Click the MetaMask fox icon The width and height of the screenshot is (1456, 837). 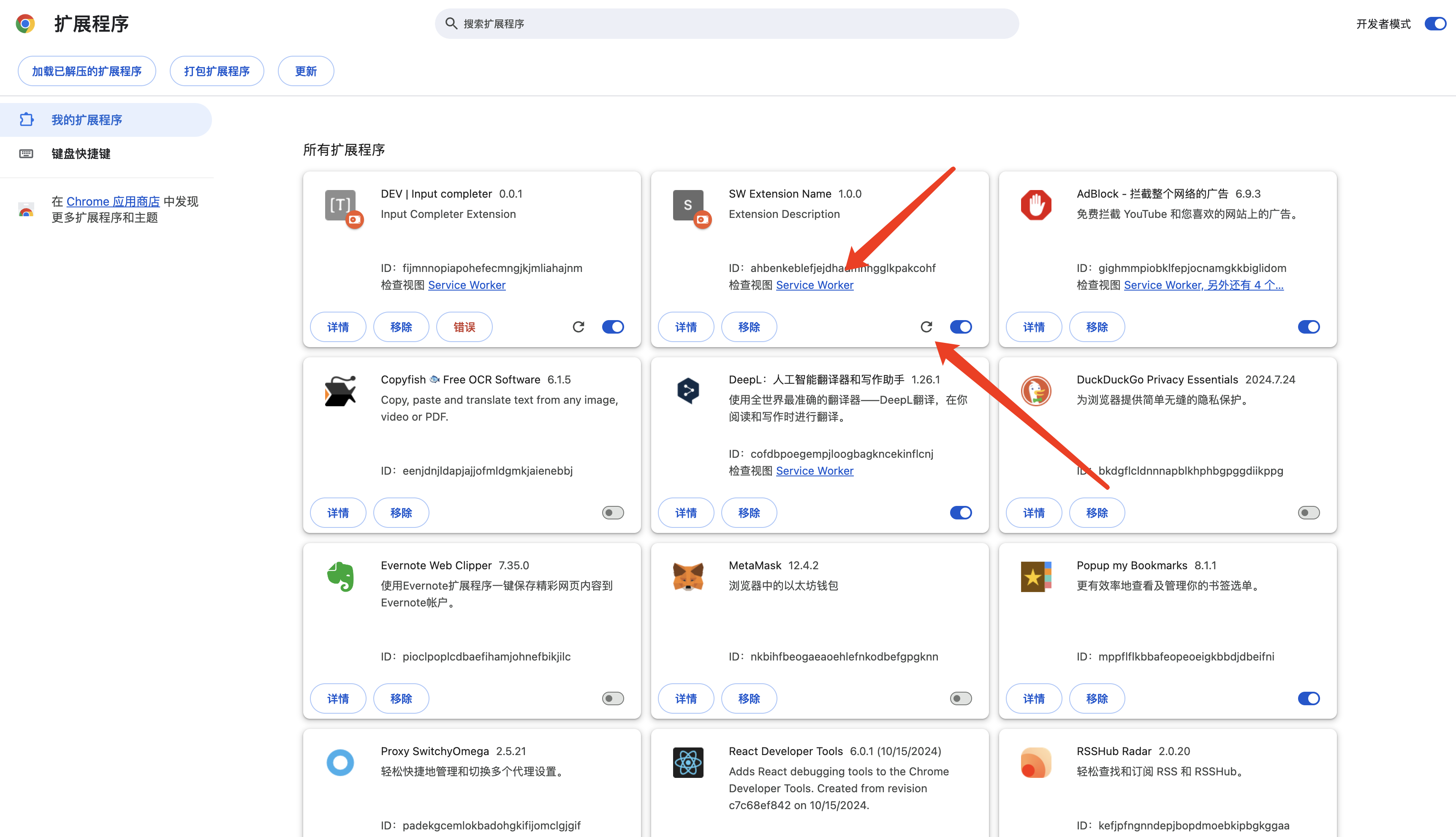[688, 576]
